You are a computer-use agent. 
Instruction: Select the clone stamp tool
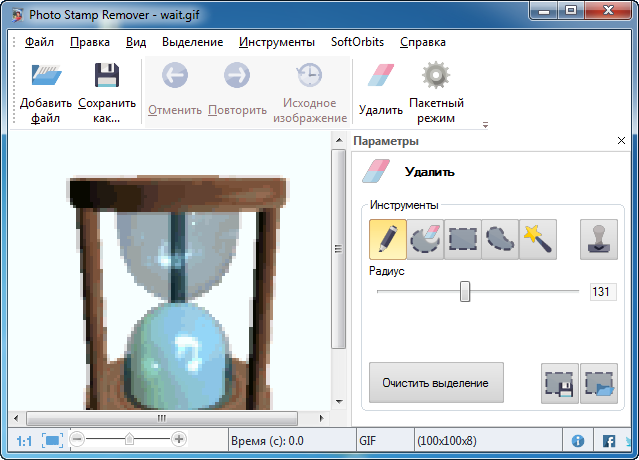click(x=599, y=240)
